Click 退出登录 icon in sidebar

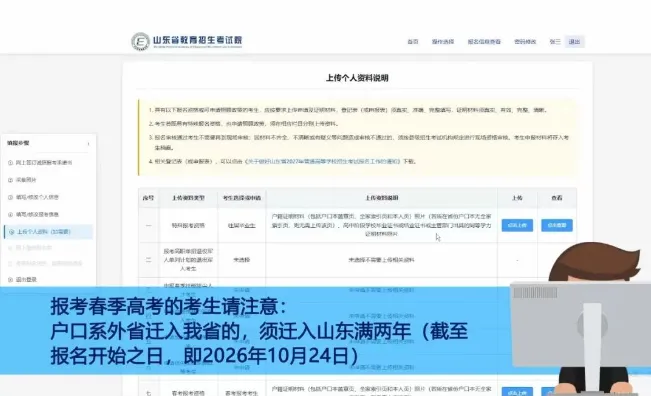tap(10, 279)
